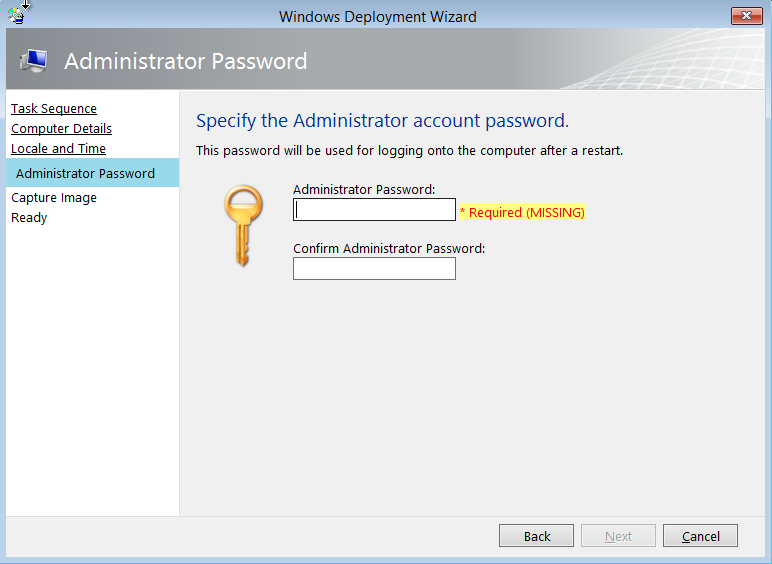This screenshot has height=564, width=772.
Task: Select the Capture Image step in the sidebar
Action: click(x=54, y=198)
